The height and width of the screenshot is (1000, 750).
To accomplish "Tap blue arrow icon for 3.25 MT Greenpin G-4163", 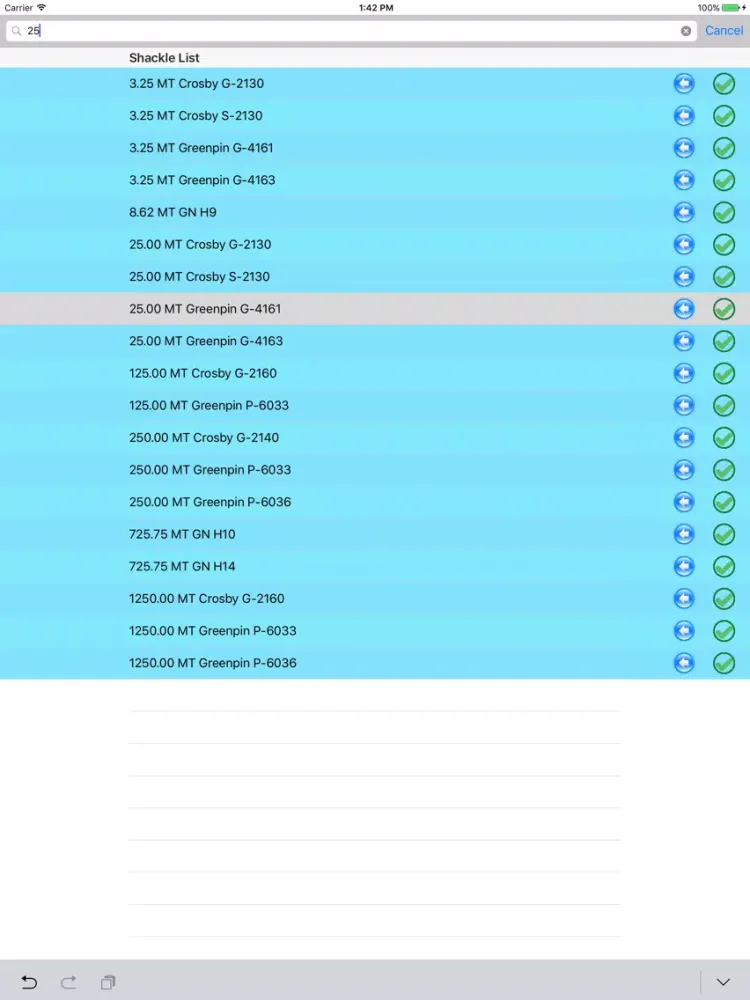I will tap(684, 180).
